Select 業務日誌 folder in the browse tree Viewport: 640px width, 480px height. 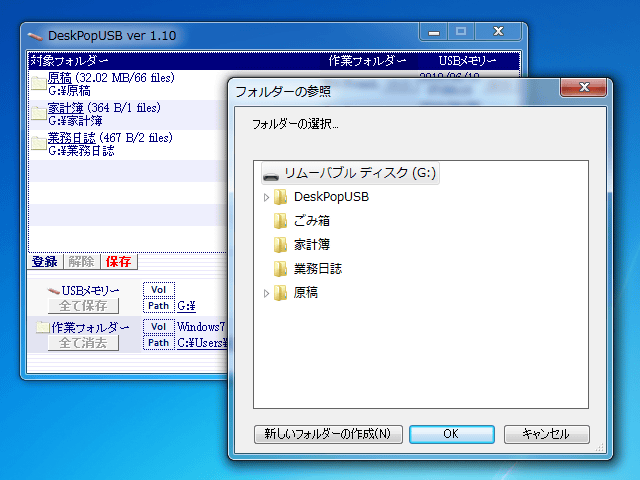[x=318, y=269]
